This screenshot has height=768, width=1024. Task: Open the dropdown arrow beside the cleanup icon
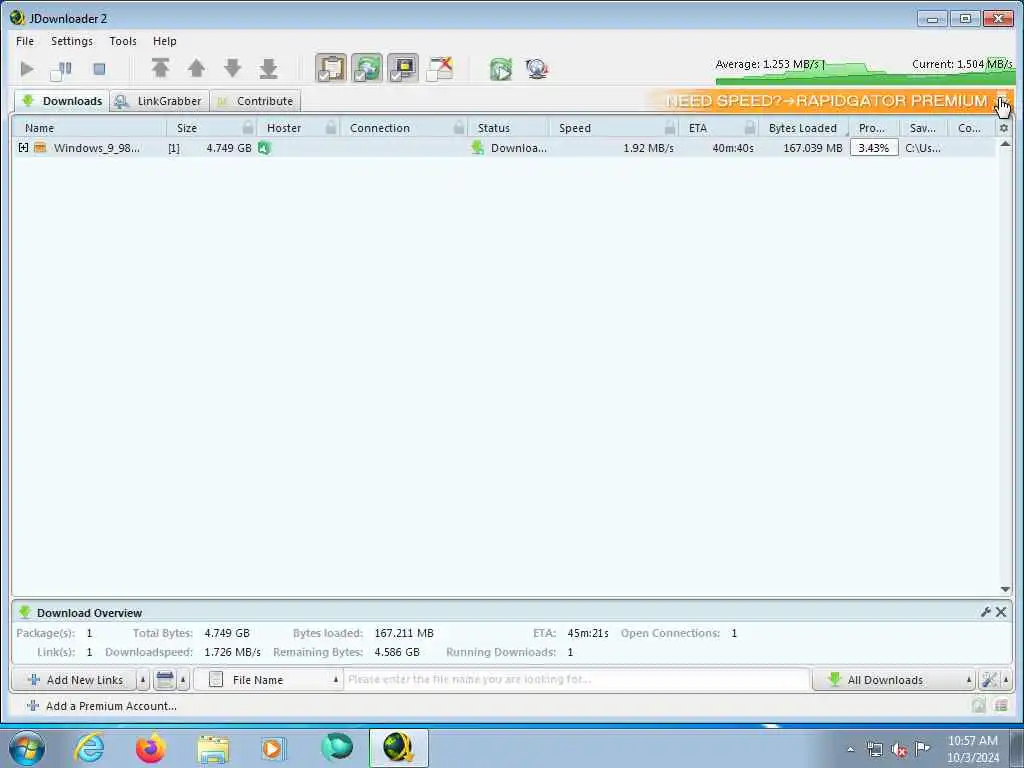183,680
